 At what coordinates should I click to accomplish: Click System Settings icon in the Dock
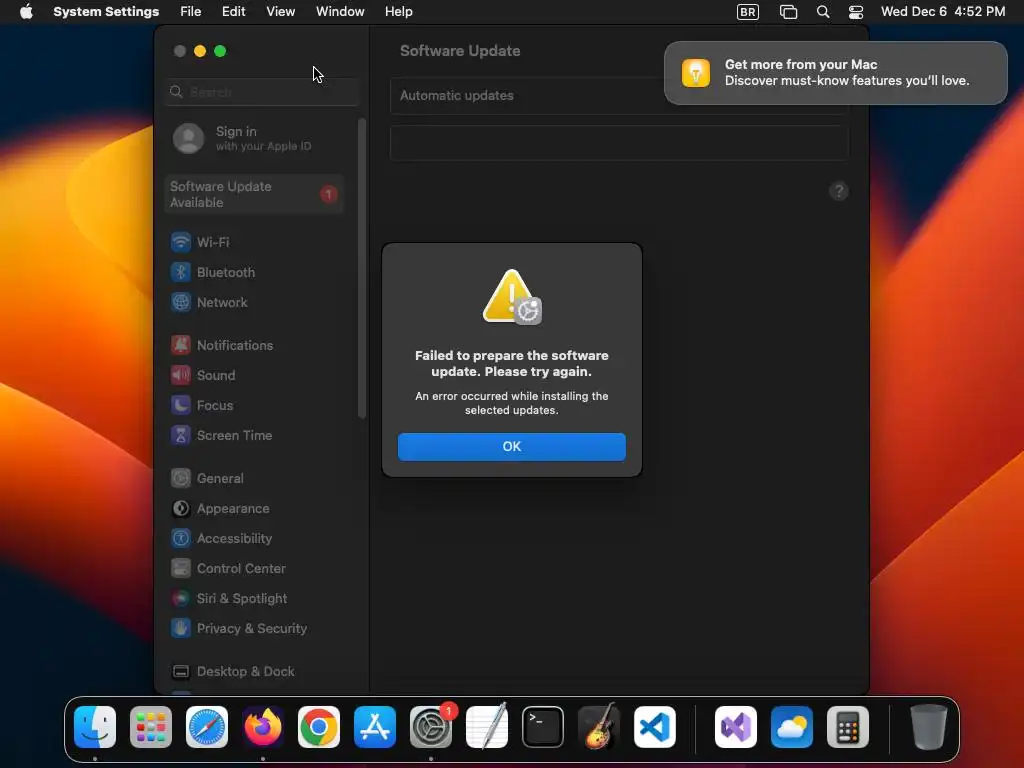[431, 727]
